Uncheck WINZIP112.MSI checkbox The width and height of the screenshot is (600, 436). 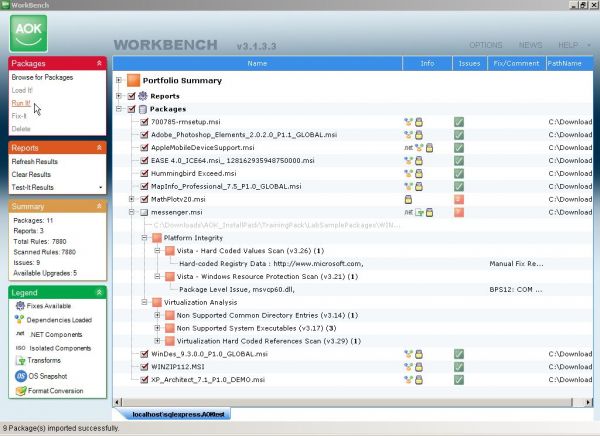point(144,367)
